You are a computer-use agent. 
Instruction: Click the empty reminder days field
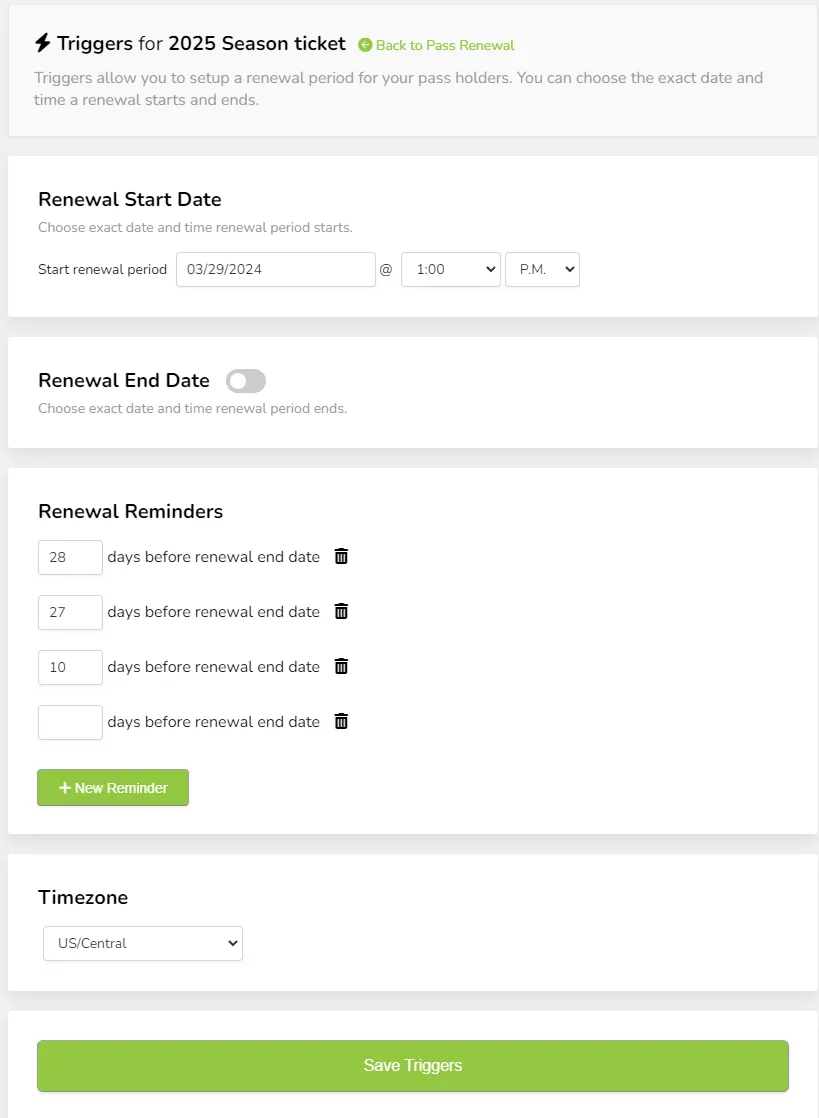pyautogui.click(x=71, y=722)
